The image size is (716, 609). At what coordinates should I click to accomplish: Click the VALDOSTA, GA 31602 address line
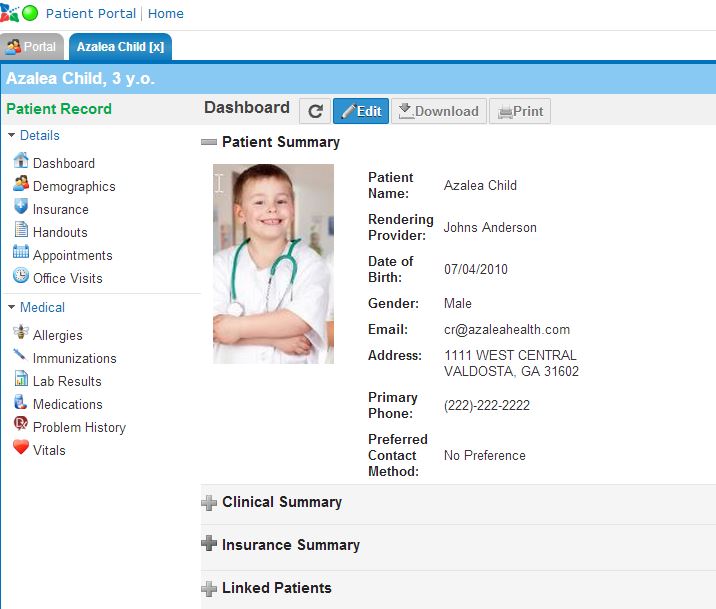(511, 371)
